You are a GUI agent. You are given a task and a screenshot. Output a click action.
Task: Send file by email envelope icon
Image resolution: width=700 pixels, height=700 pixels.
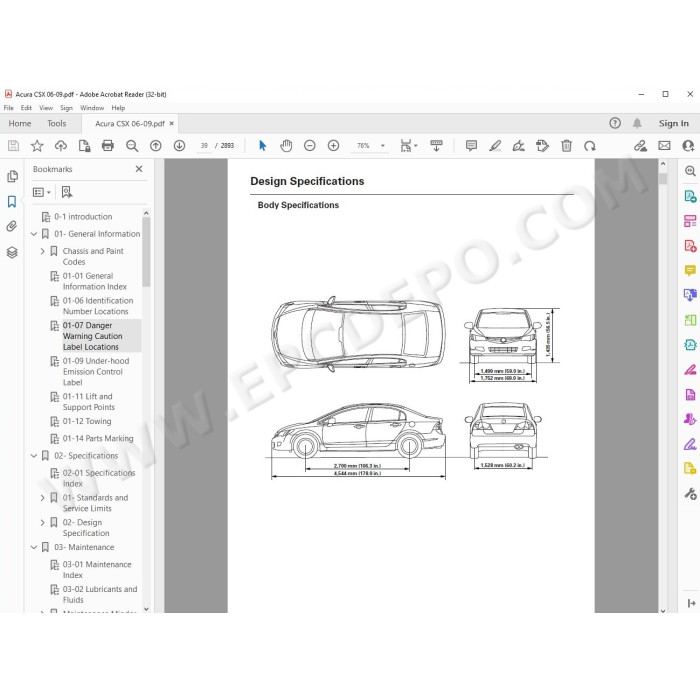point(664,146)
